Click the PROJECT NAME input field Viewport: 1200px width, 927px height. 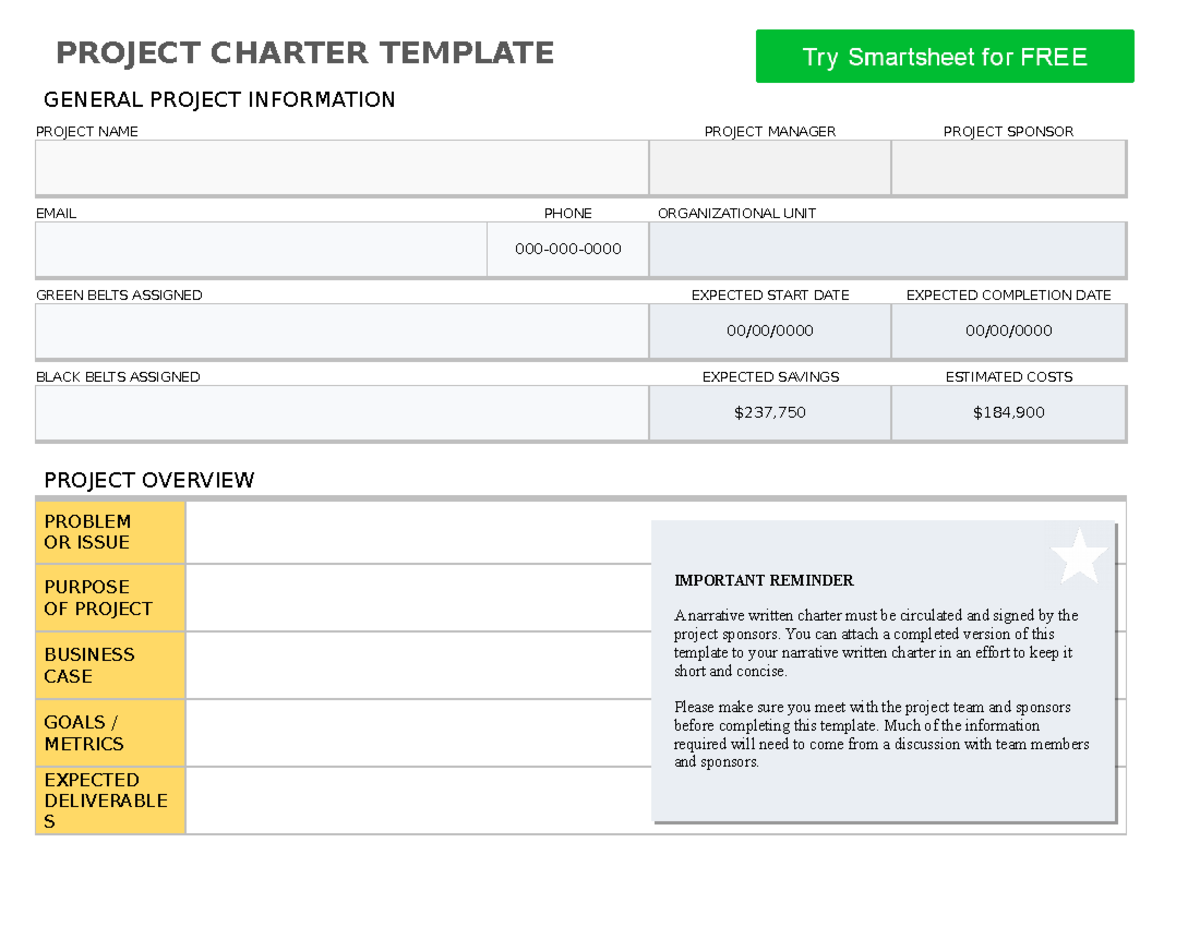[340, 167]
